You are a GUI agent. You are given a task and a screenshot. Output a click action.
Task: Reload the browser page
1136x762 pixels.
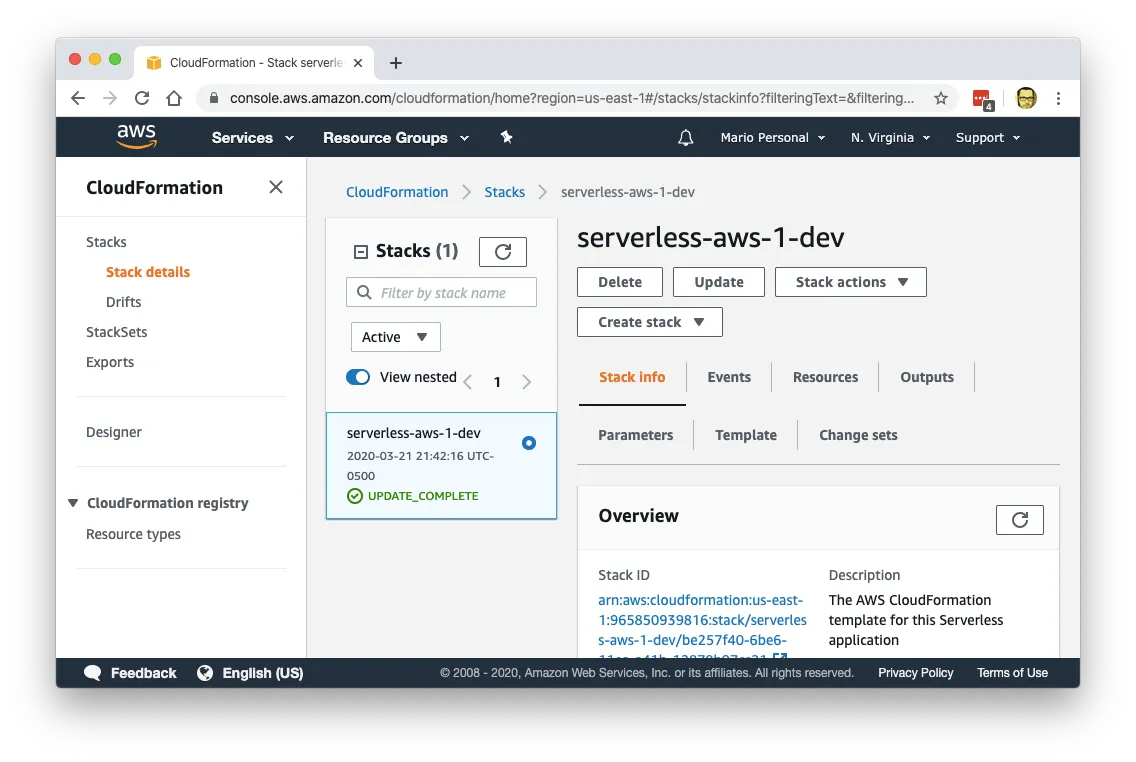point(142,98)
